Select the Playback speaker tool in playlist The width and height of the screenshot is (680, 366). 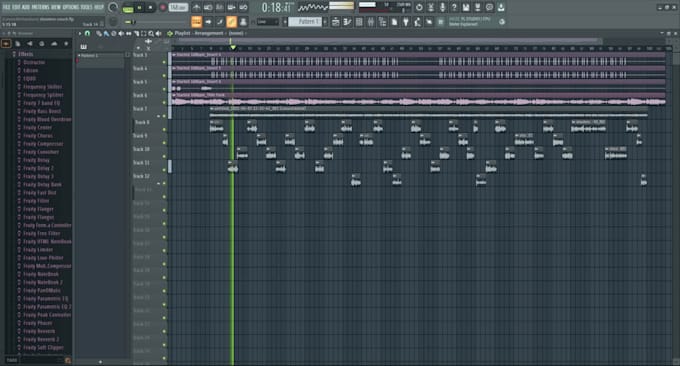click(x=158, y=33)
